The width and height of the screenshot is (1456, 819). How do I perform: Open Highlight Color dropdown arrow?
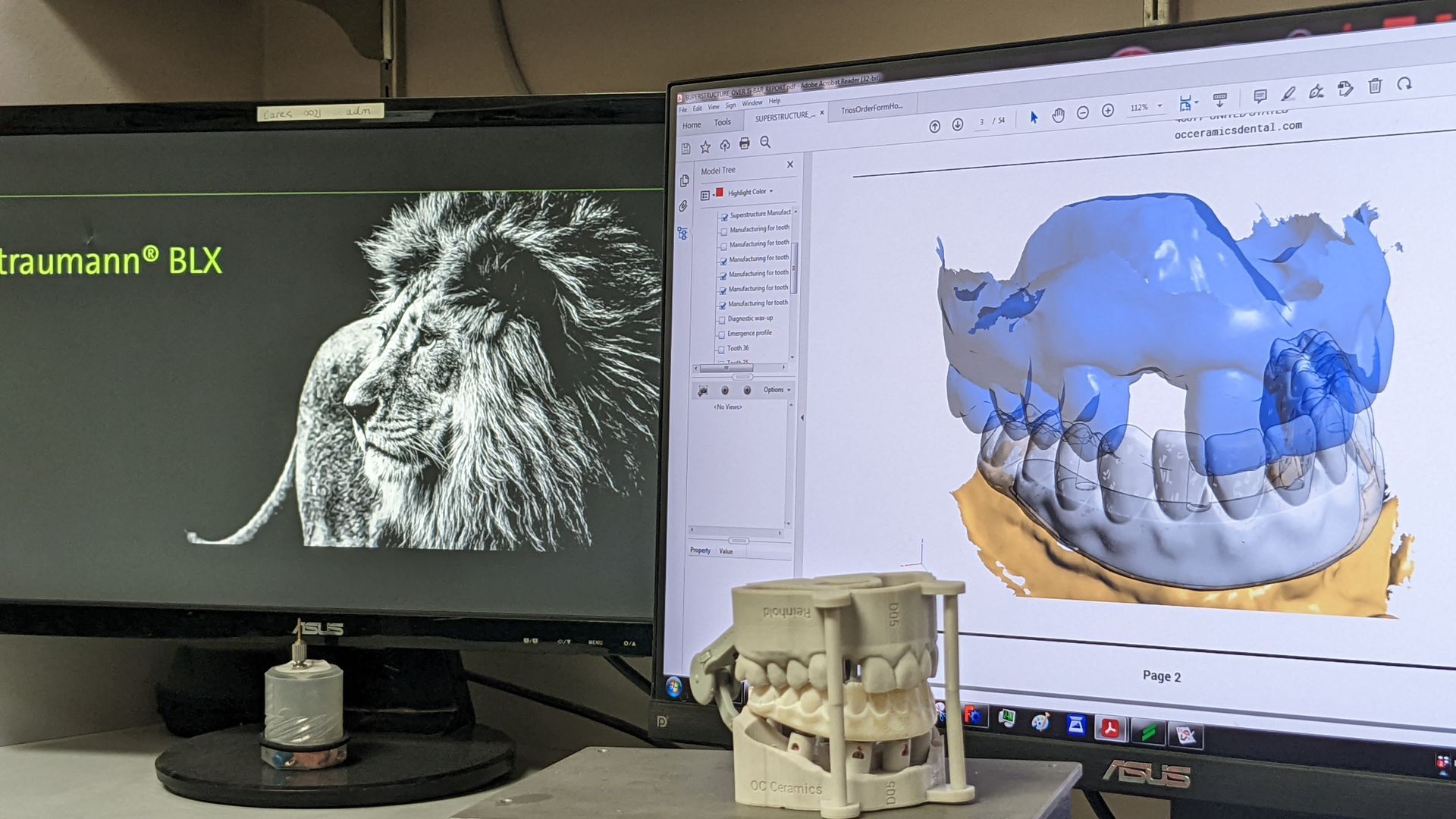(x=771, y=192)
